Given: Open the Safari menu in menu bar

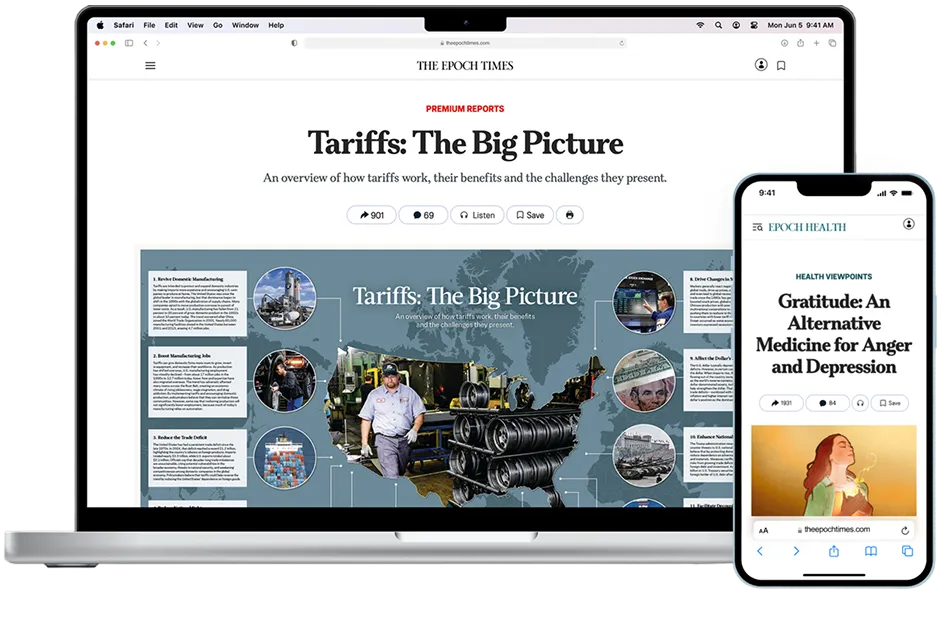Looking at the screenshot, I should point(124,25).
